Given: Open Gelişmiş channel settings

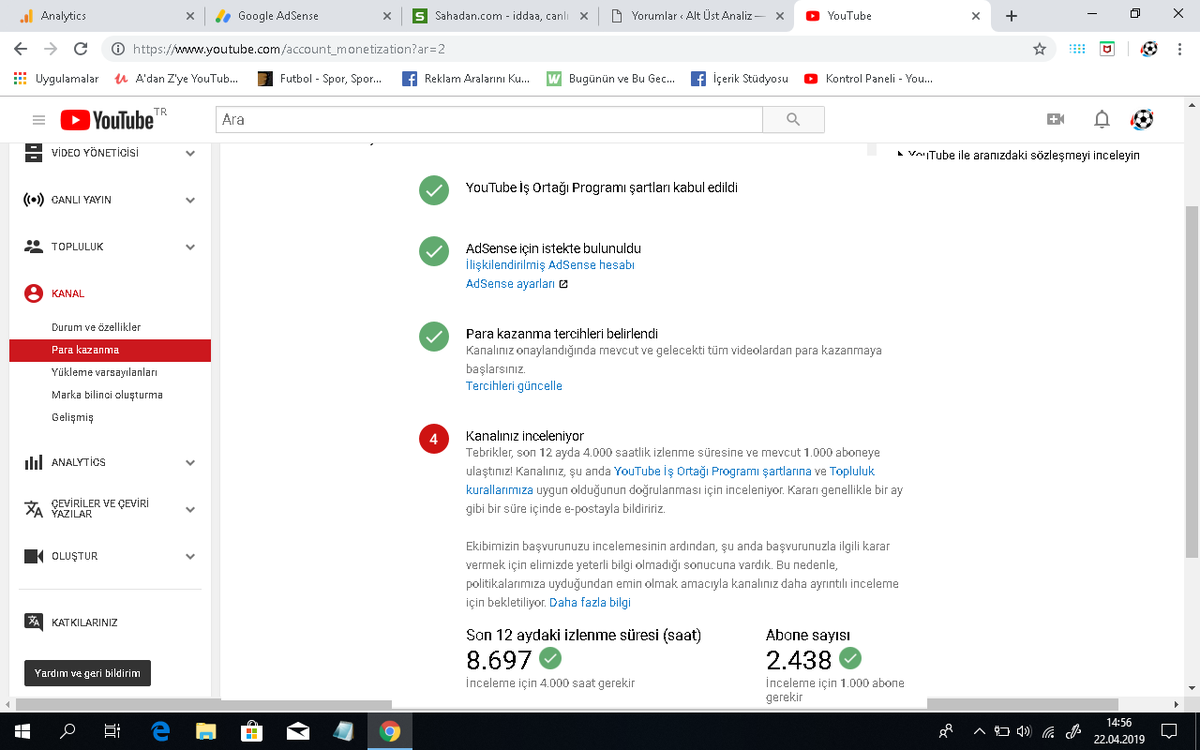Looking at the screenshot, I should click(72, 417).
